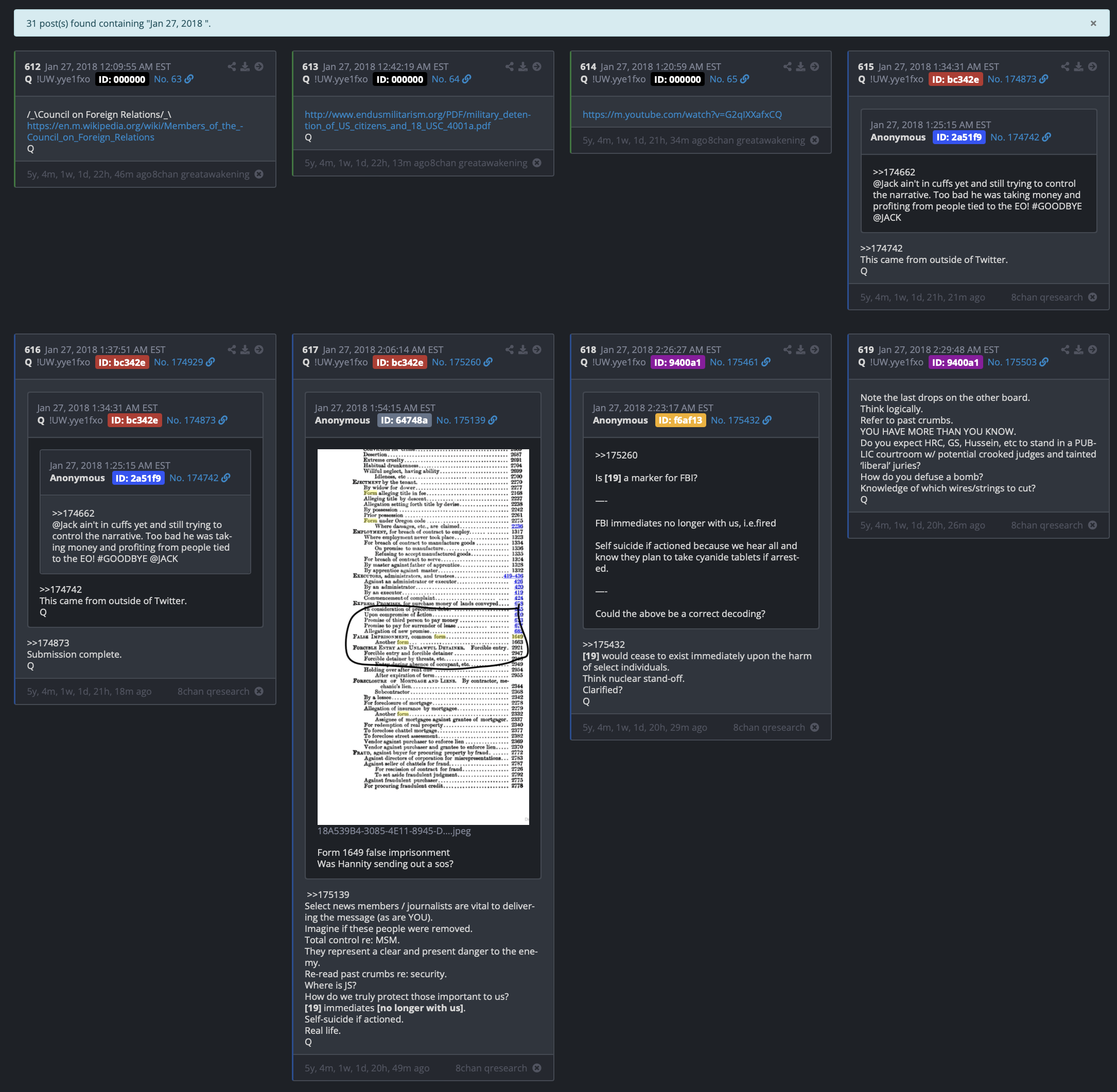Click the >>175139 reply reference
1117x1092 pixels.
327,894
